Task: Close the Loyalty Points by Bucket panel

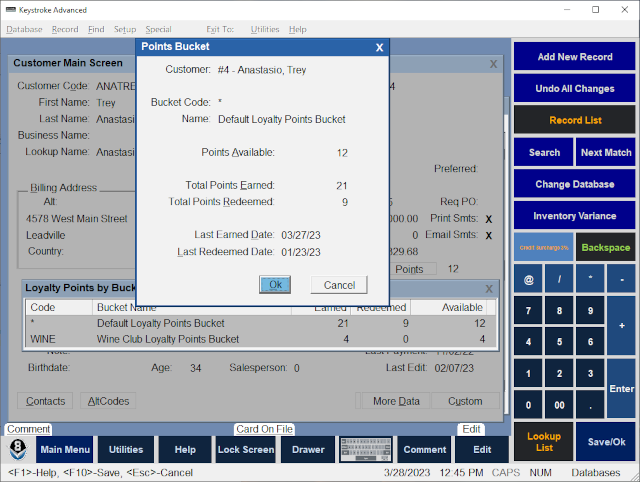Action: tap(489, 289)
